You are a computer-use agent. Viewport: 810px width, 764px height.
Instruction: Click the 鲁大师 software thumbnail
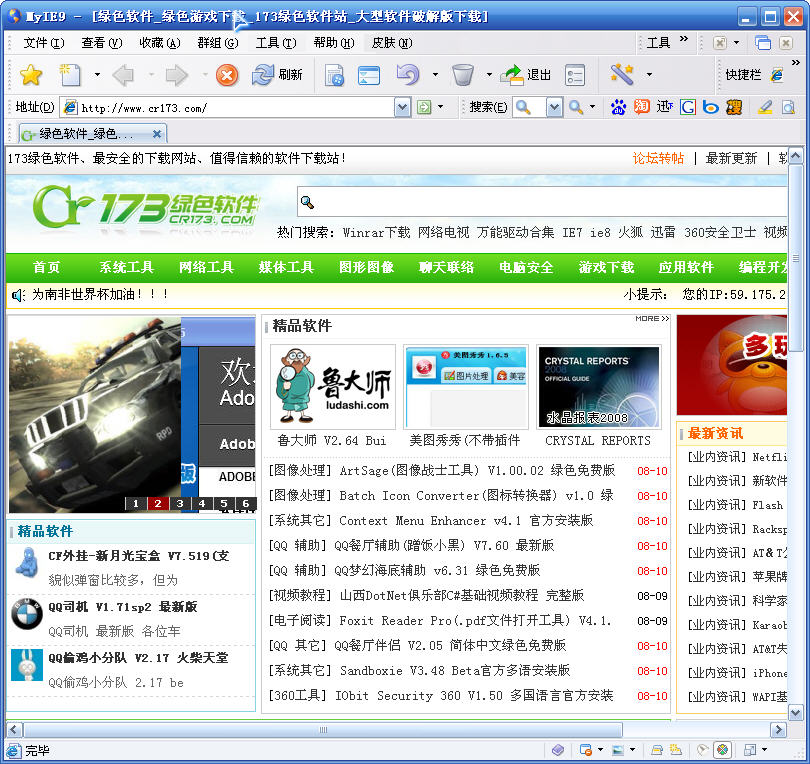click(x=332, y=387)
